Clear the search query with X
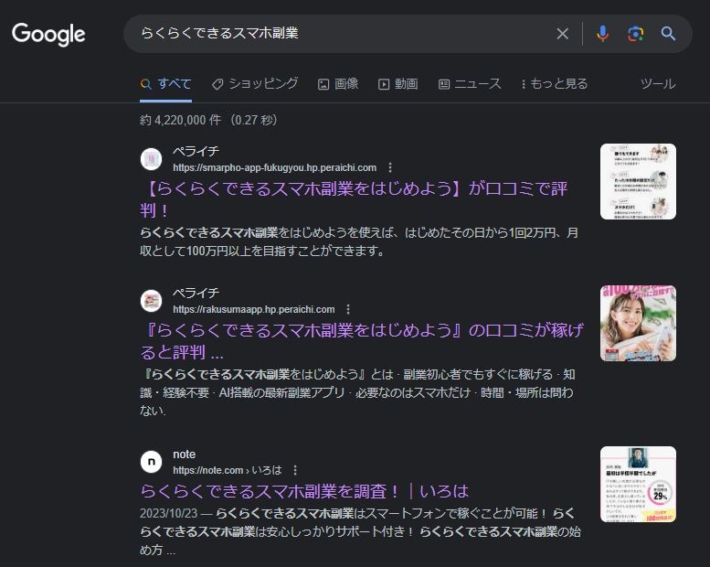 (x=562, y=34)
